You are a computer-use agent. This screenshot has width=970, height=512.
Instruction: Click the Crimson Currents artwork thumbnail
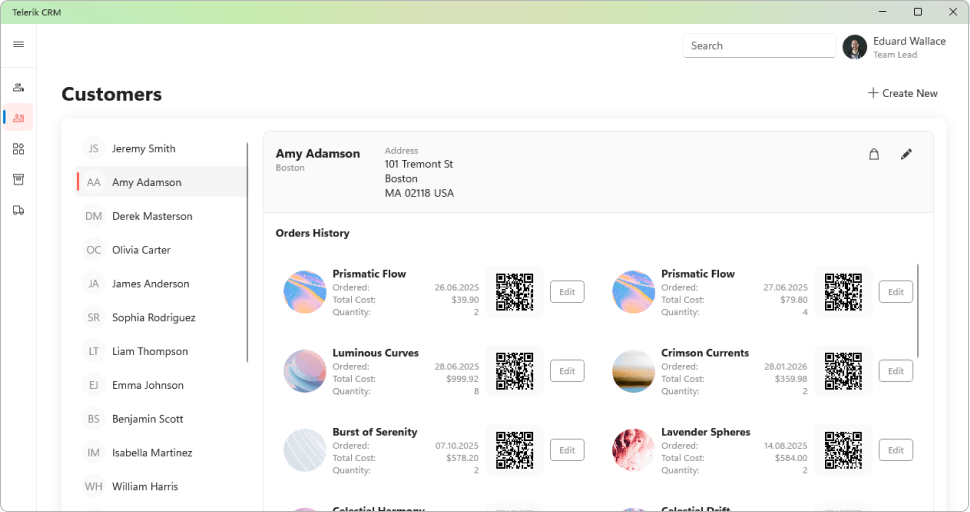click(x=633, y=371)
